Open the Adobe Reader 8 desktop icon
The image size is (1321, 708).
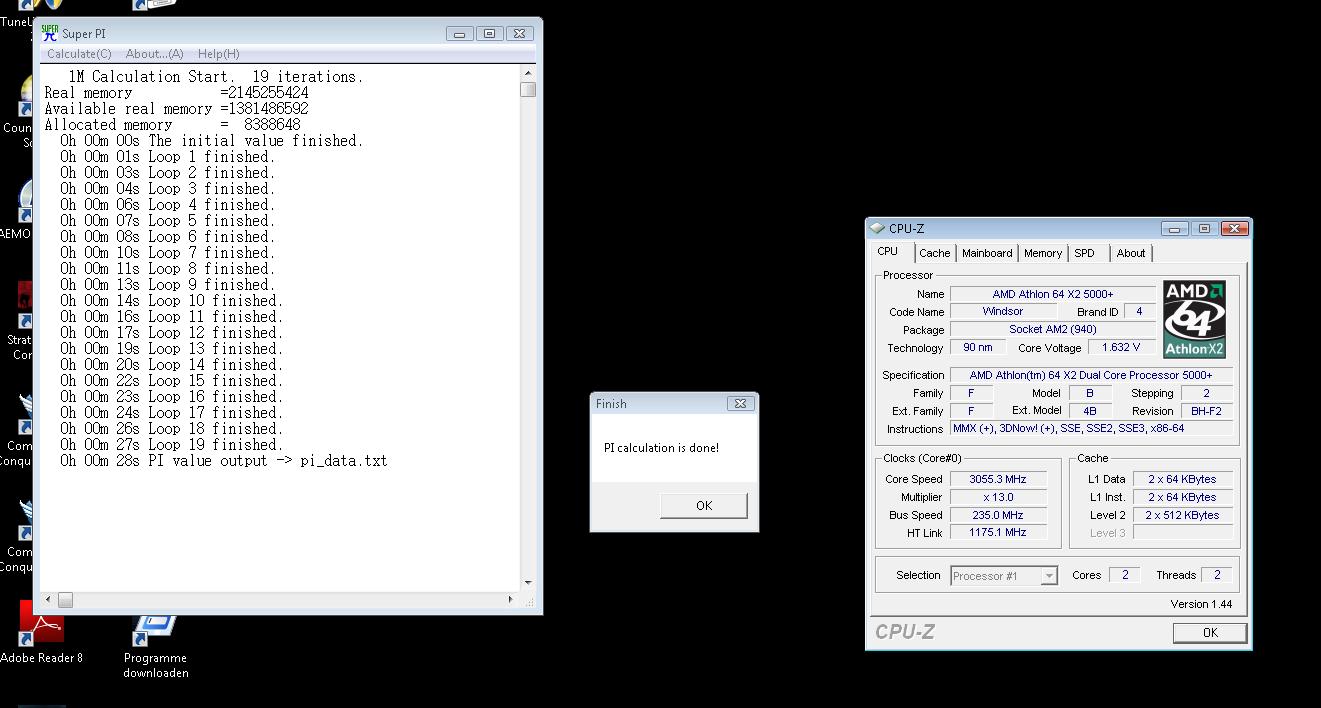(41, 627)
